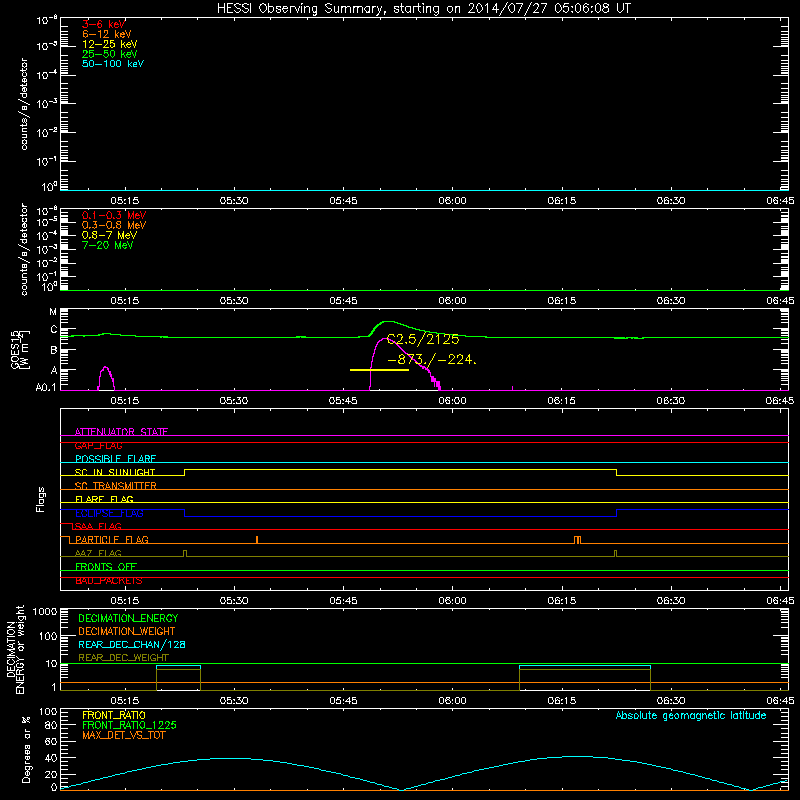Screen dimensions: 800x800
Task: Click the yellow flare duration bar in GOES panel
Action: (x=379, y=370)
